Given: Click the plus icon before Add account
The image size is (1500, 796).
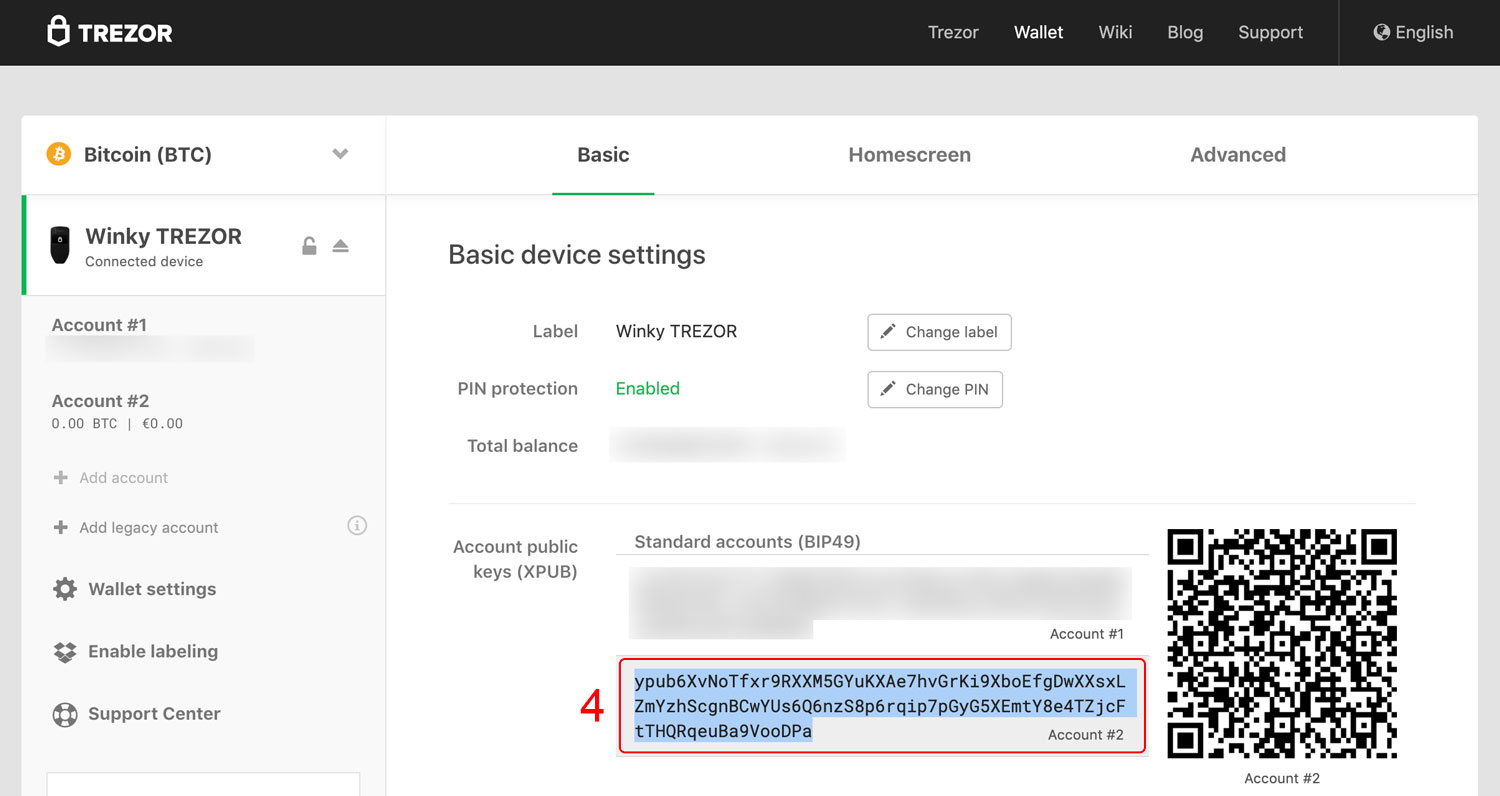Looking at the screenshot, I should pos(60,478).
